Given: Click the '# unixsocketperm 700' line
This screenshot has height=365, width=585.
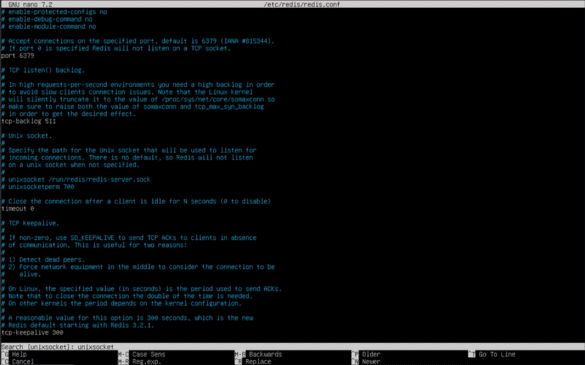Looking at the screenshot, I should click(x=38, y=187).
